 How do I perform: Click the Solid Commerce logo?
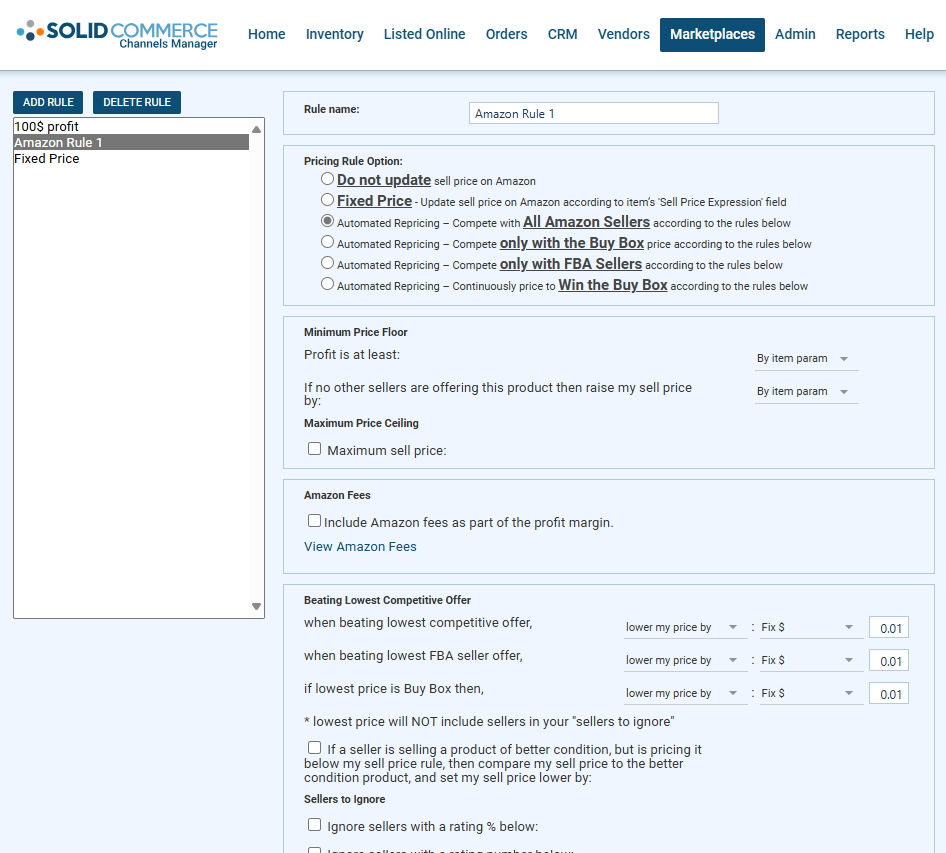[117, 34]
